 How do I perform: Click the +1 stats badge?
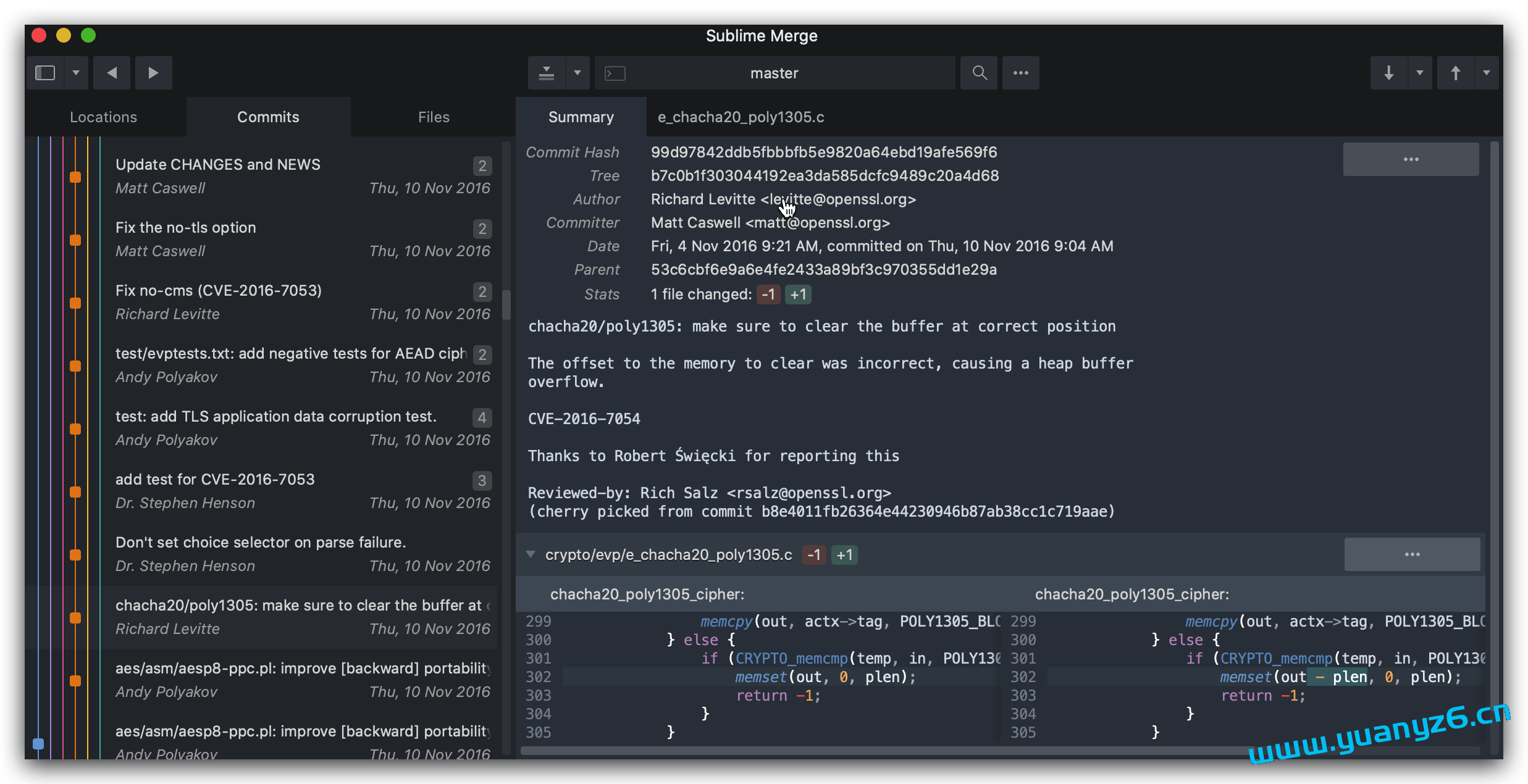[x=797, y=294]
